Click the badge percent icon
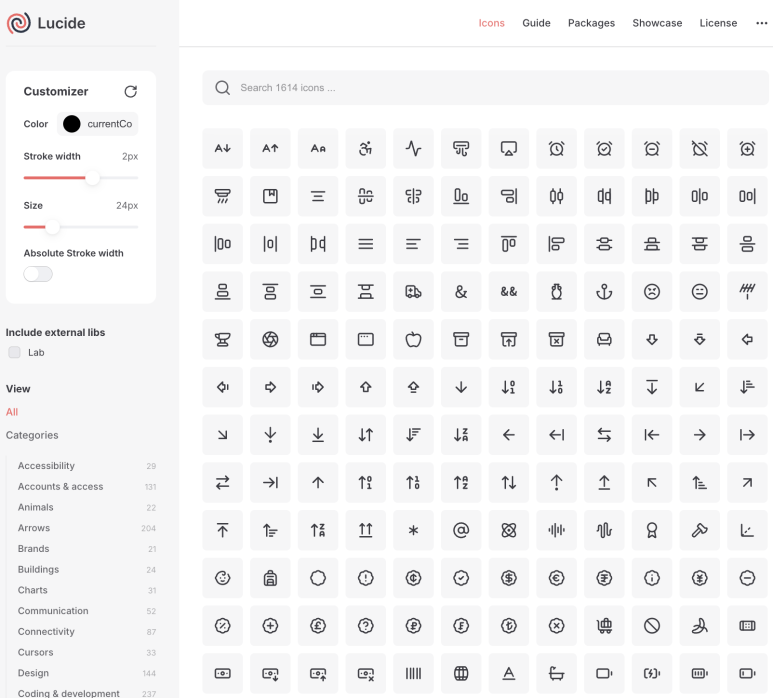Screen dimensions: 773x698 222,626
